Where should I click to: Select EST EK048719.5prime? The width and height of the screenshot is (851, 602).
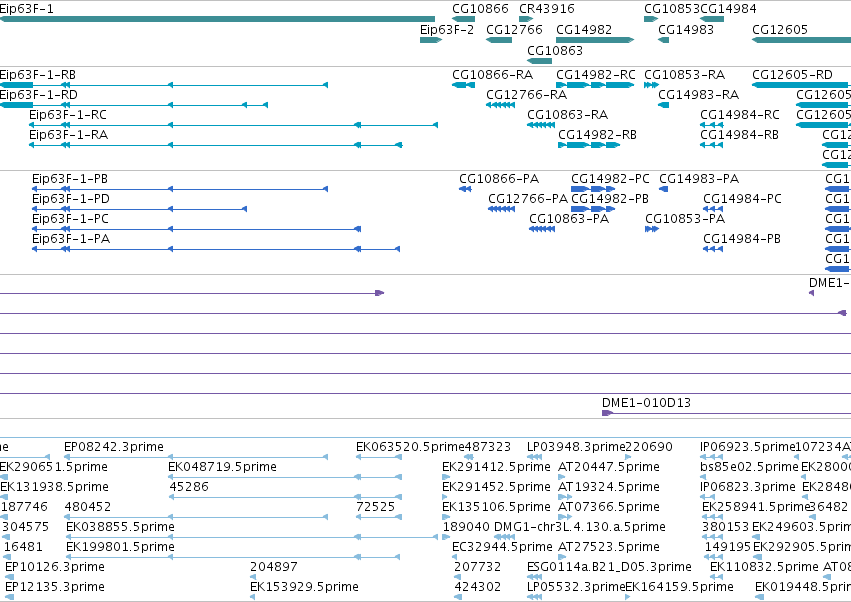(x=222, y=467)
